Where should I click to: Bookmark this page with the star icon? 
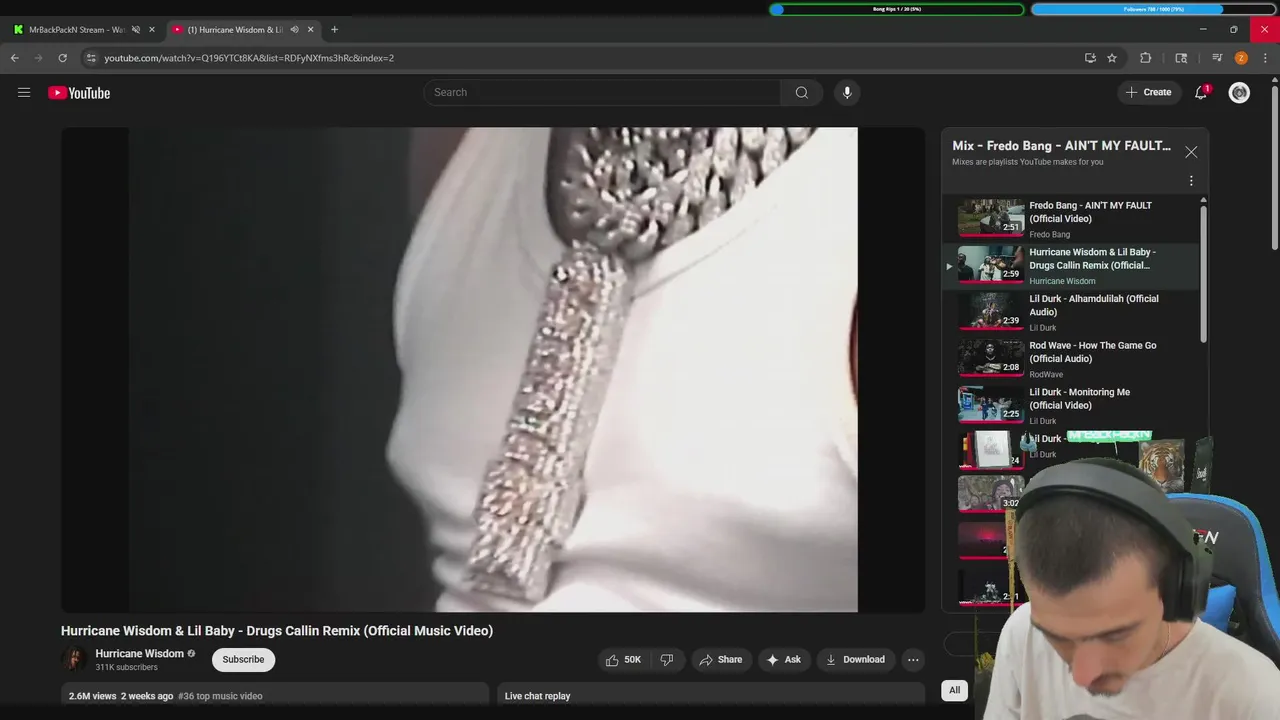[x=1112, y=58]
